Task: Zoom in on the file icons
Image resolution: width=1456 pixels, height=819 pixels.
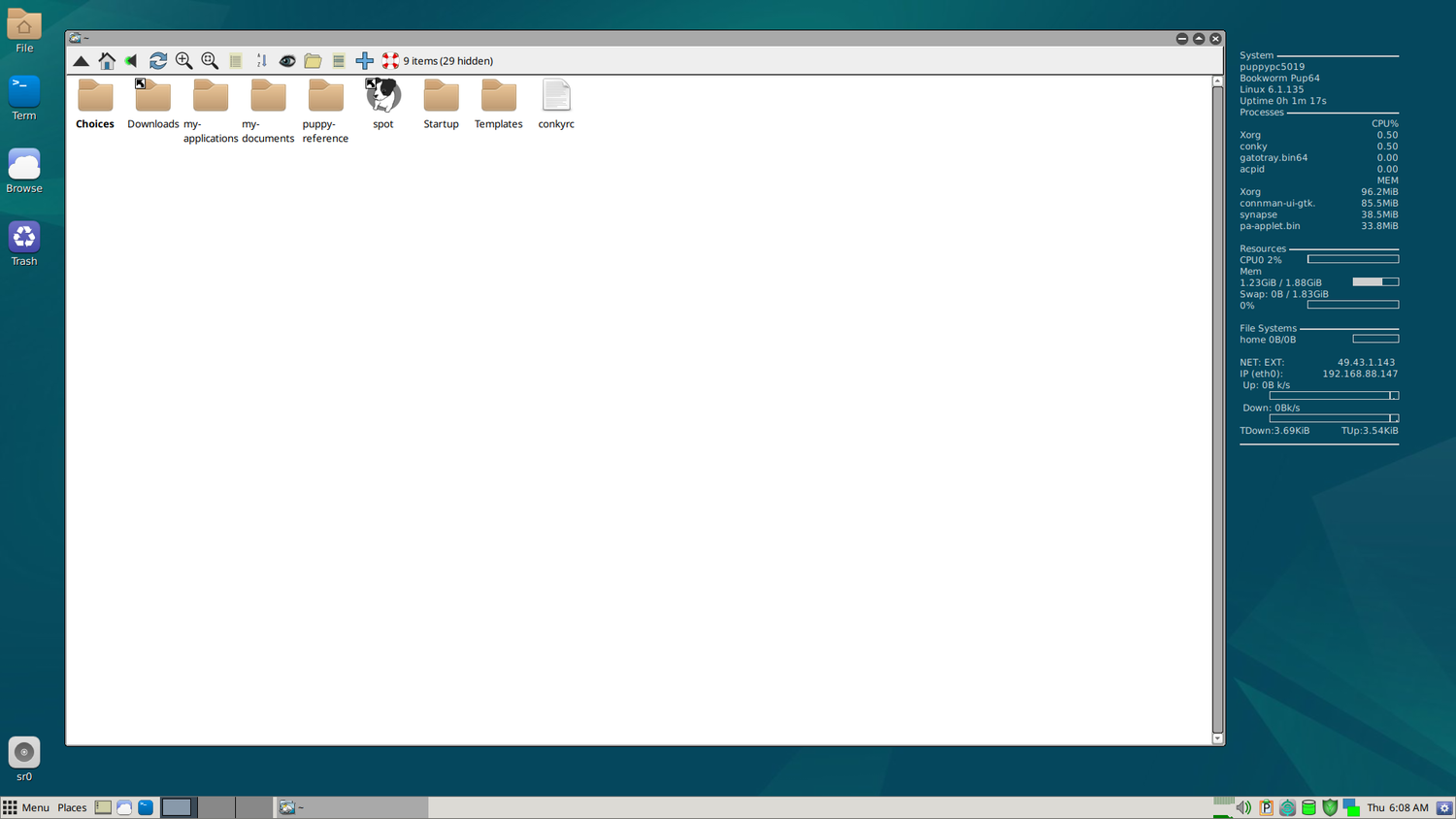Action: [183, 61]
